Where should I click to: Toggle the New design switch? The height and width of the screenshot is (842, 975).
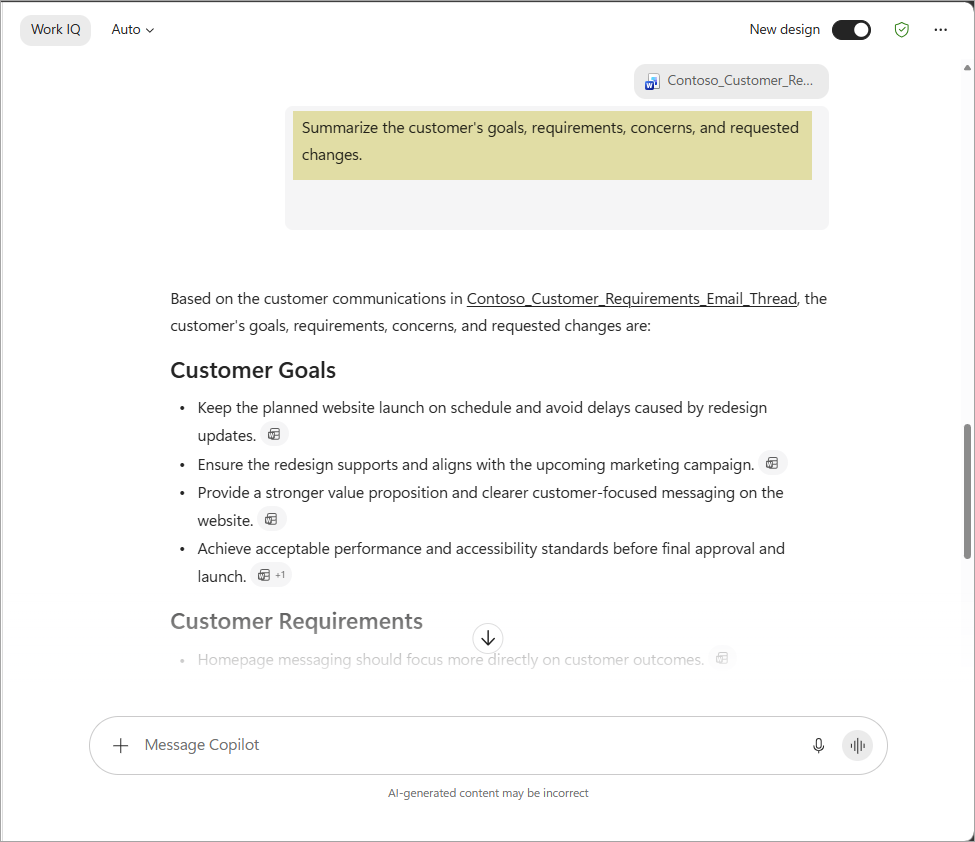[x=851, y=30]
